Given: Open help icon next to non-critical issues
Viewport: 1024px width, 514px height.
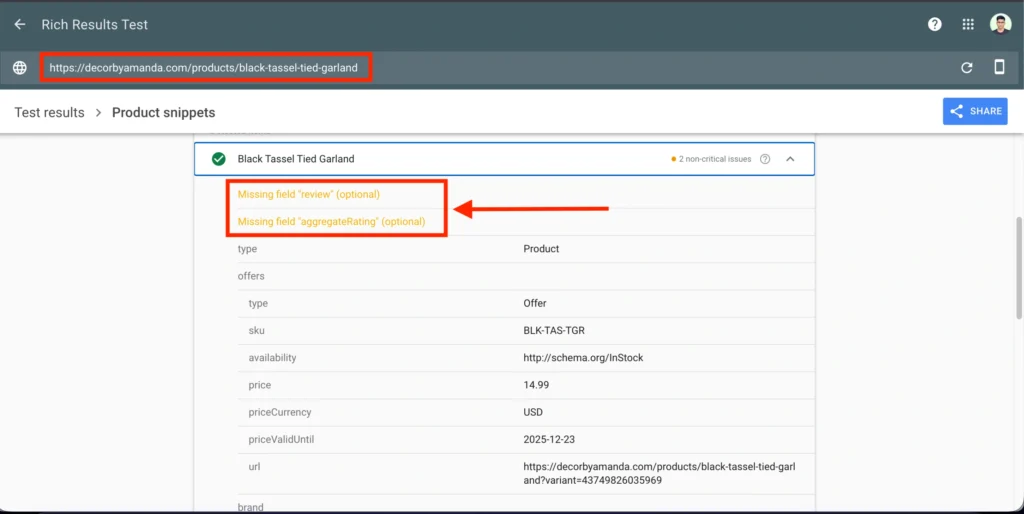Looking at the screenshot, I should coord(765,159).
